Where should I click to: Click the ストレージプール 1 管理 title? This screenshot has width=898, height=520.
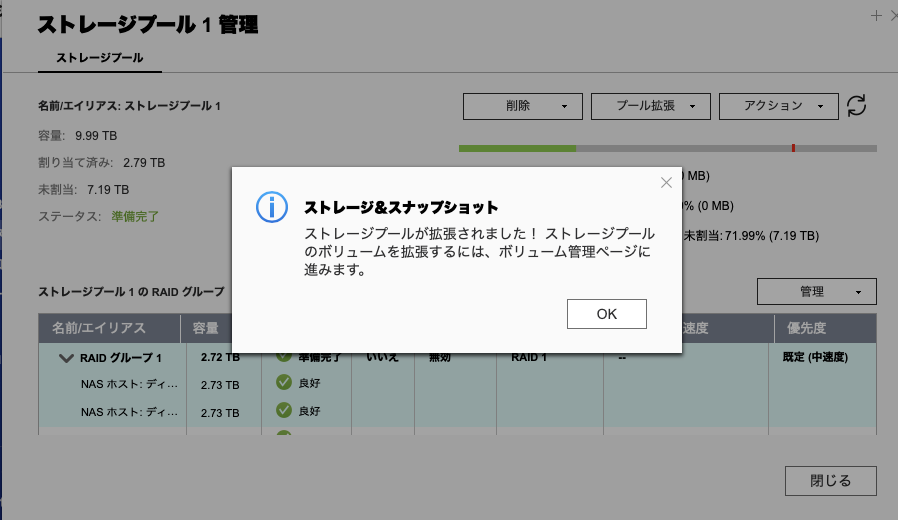tap(148, 25)
